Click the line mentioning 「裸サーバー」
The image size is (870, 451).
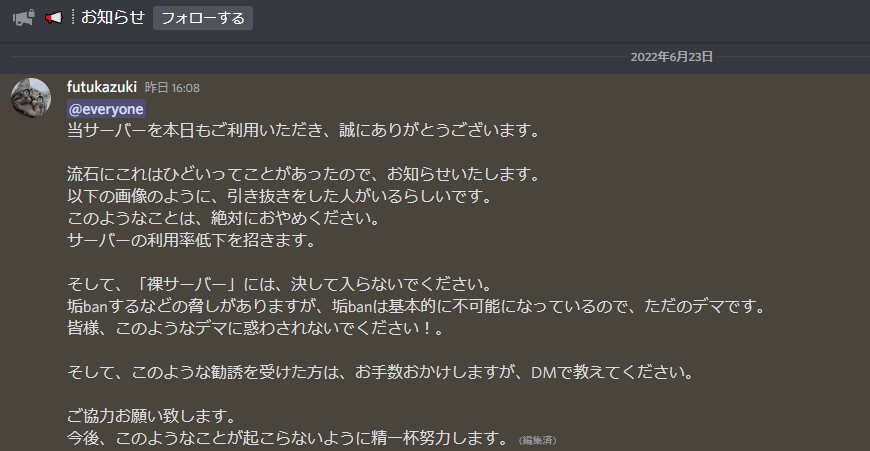(280, 284)
